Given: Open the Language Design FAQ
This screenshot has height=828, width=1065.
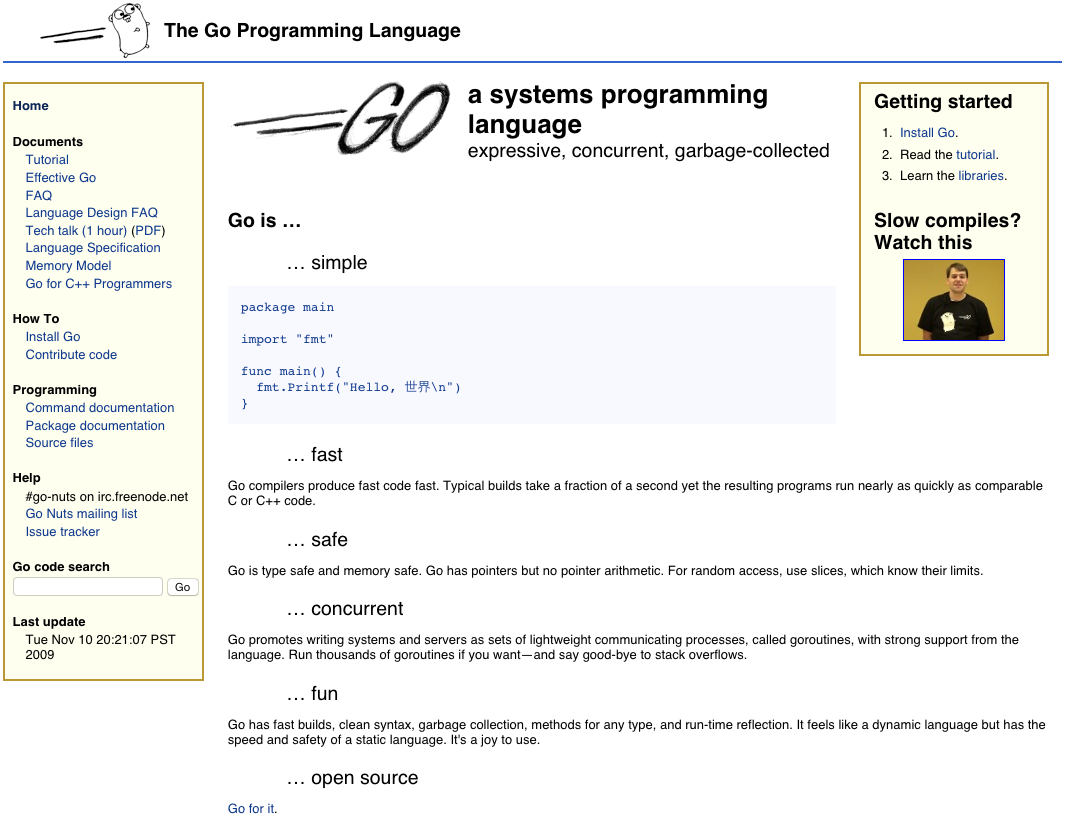Looking at the screenshot, I should 91,213.
